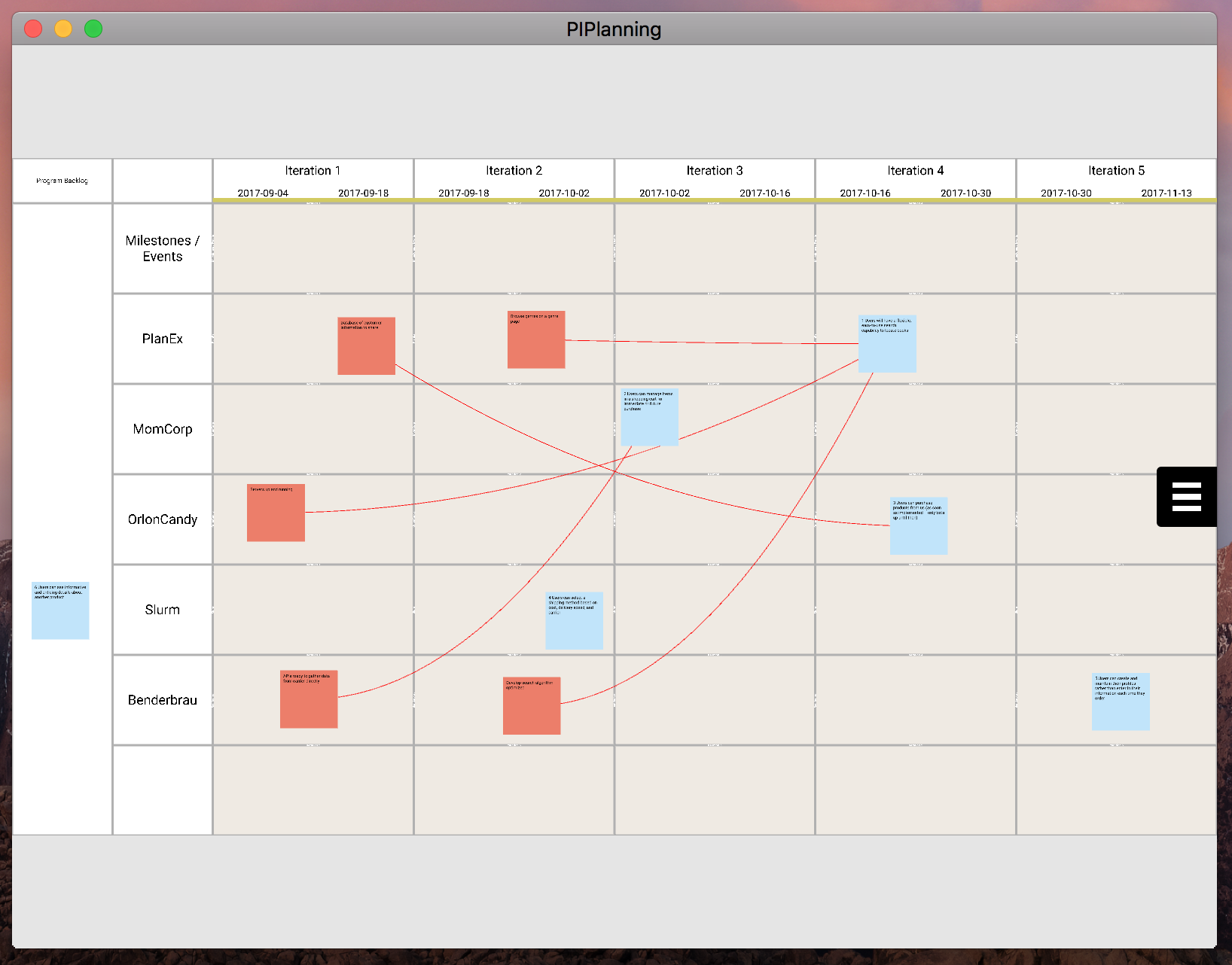Click the 'Develop search algorithm optimized' note

[x=531, y=706]
